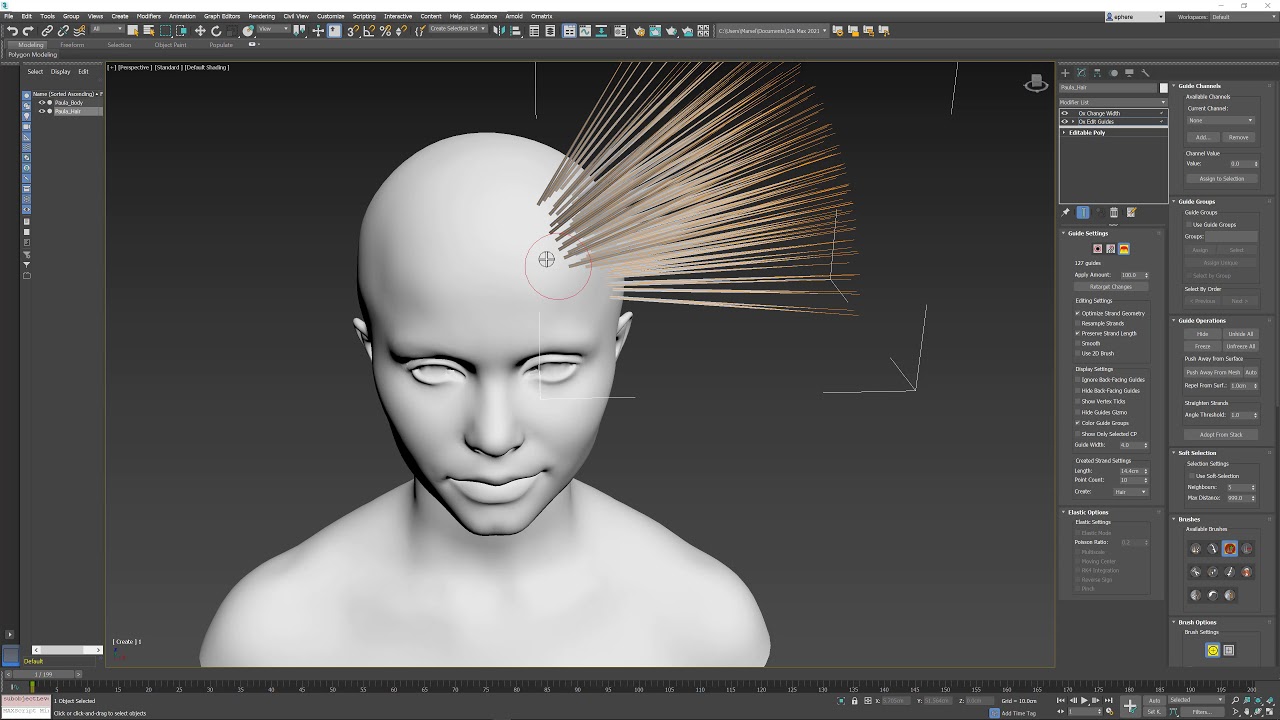Open the Modifiers menu
This screenshot has height=720, width=1280.
pyautogui.click(x=148, y=16)
